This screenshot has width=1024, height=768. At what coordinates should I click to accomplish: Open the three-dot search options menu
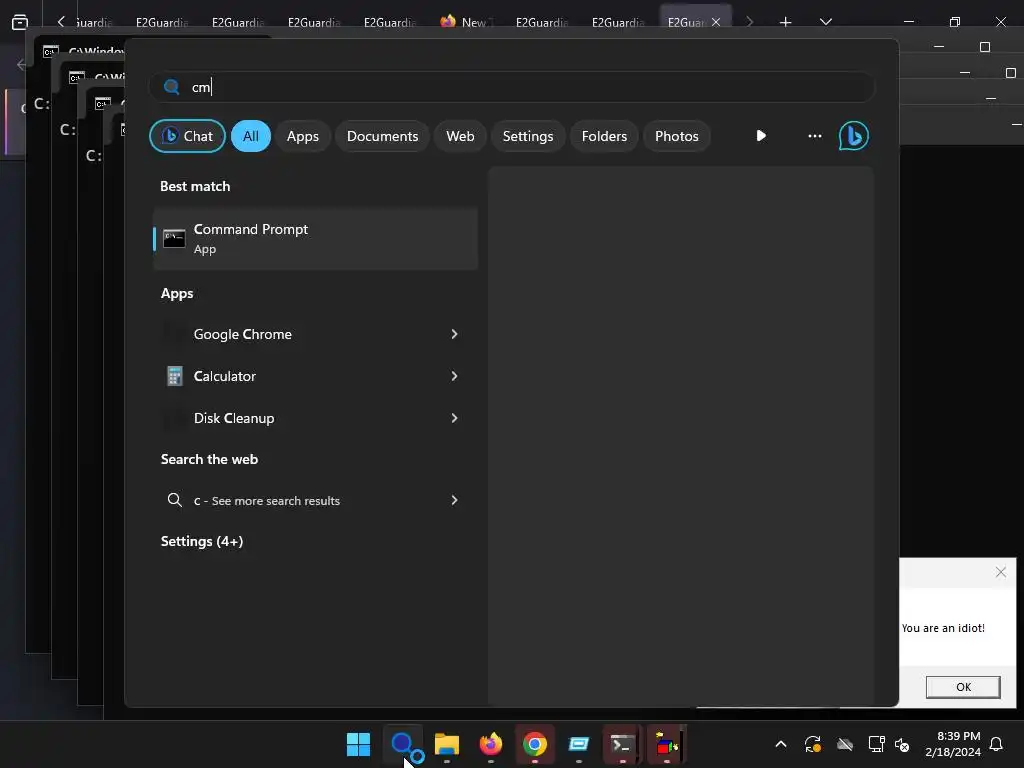(814, 136)
